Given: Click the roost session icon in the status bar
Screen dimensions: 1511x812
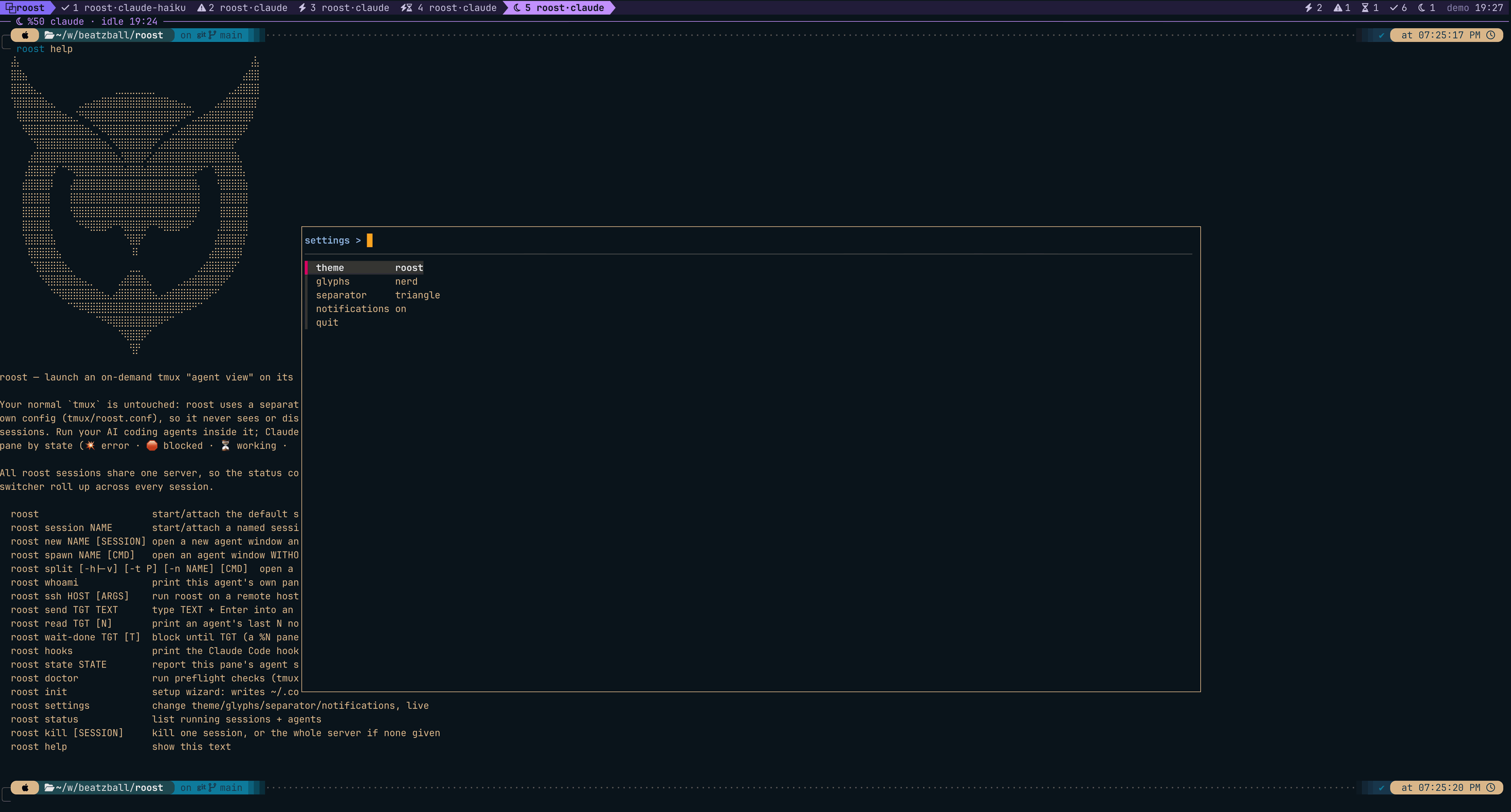Looking at the screenshot, I should tap(11, 8).
